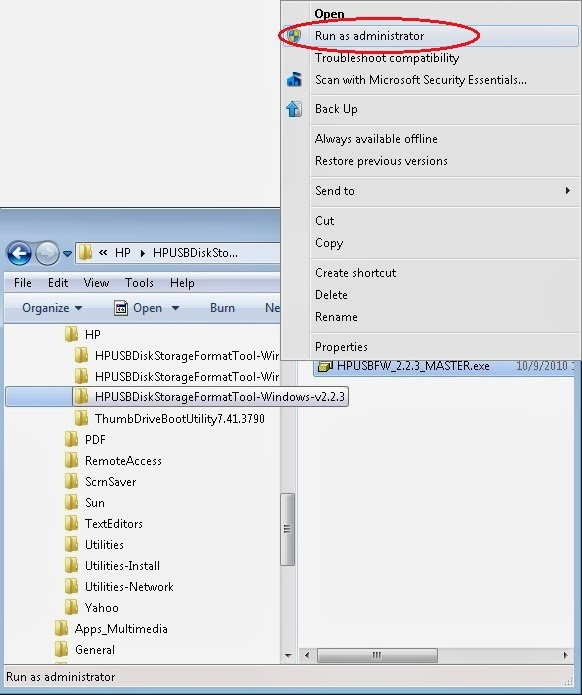The width and height of the screenshot is (582, 695).
Task: Click the vertical scrollbar thumb in folder tree
Action: tap(287, 529)
